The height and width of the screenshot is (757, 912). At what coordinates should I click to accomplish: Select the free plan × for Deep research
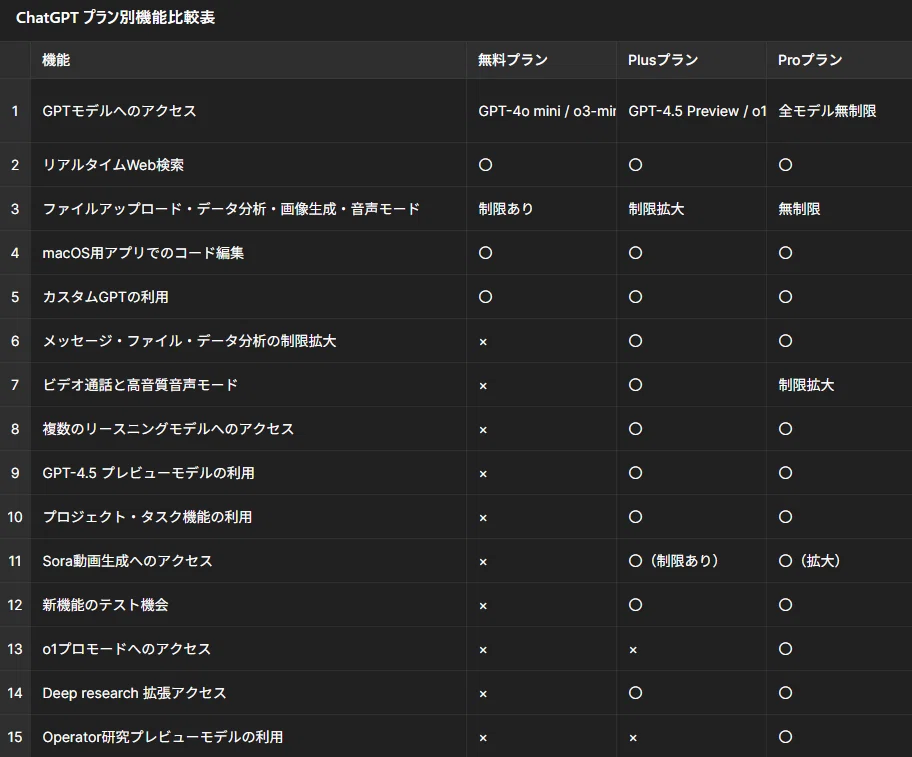pyautogui.click(x=483, y=694)
